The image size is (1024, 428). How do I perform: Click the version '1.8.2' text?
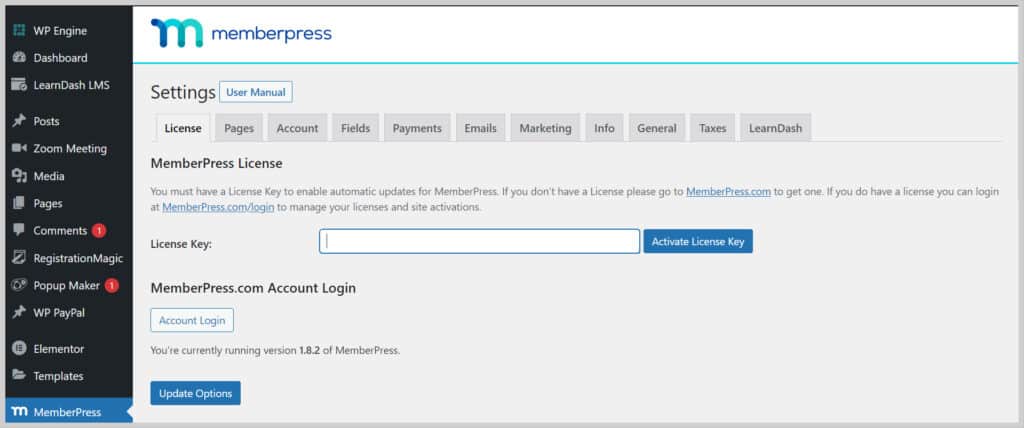pos(309,350)
